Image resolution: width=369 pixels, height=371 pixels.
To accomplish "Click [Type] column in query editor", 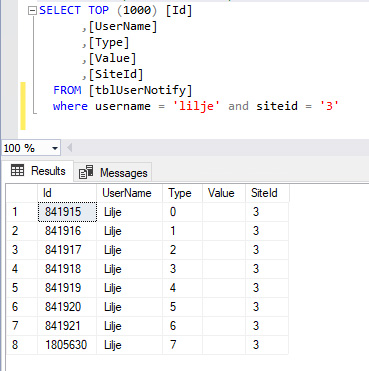I will point(109,43).
